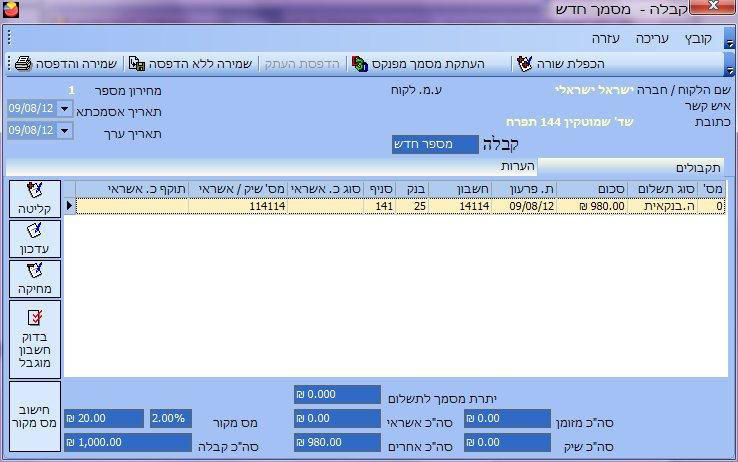
Task: Click the מחירון מספר value 1
Action: click(71, 90)
